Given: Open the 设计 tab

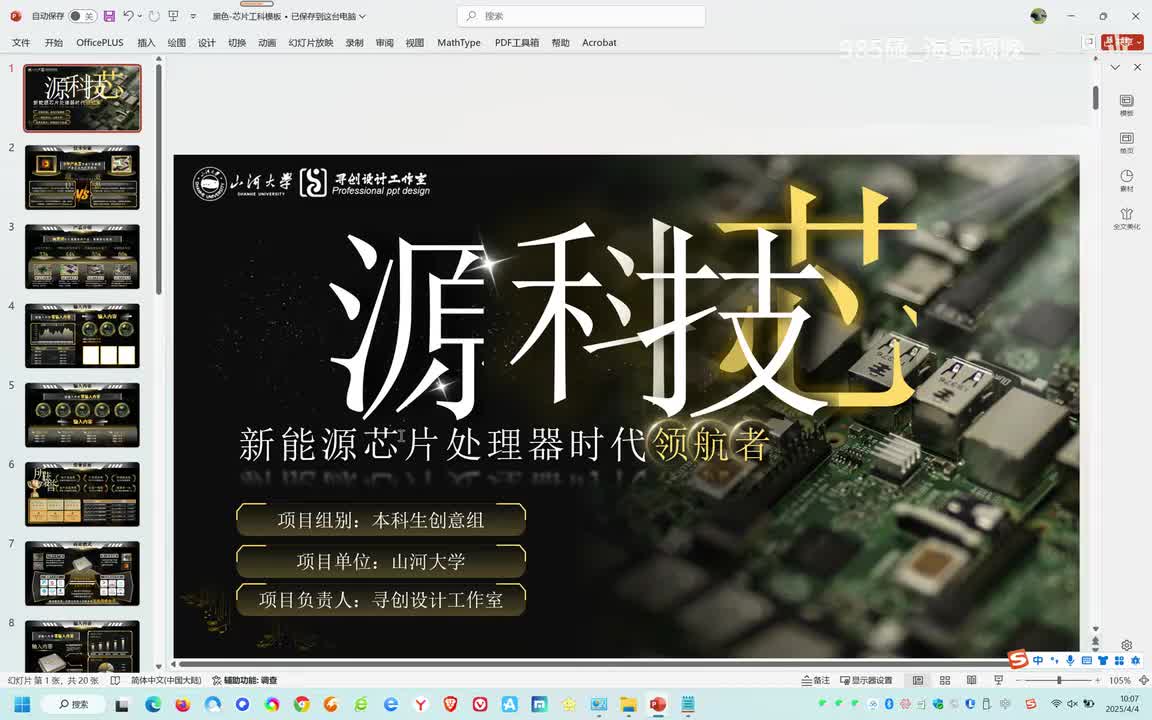Looking at the screenshot, I should (x=206, y=43).
